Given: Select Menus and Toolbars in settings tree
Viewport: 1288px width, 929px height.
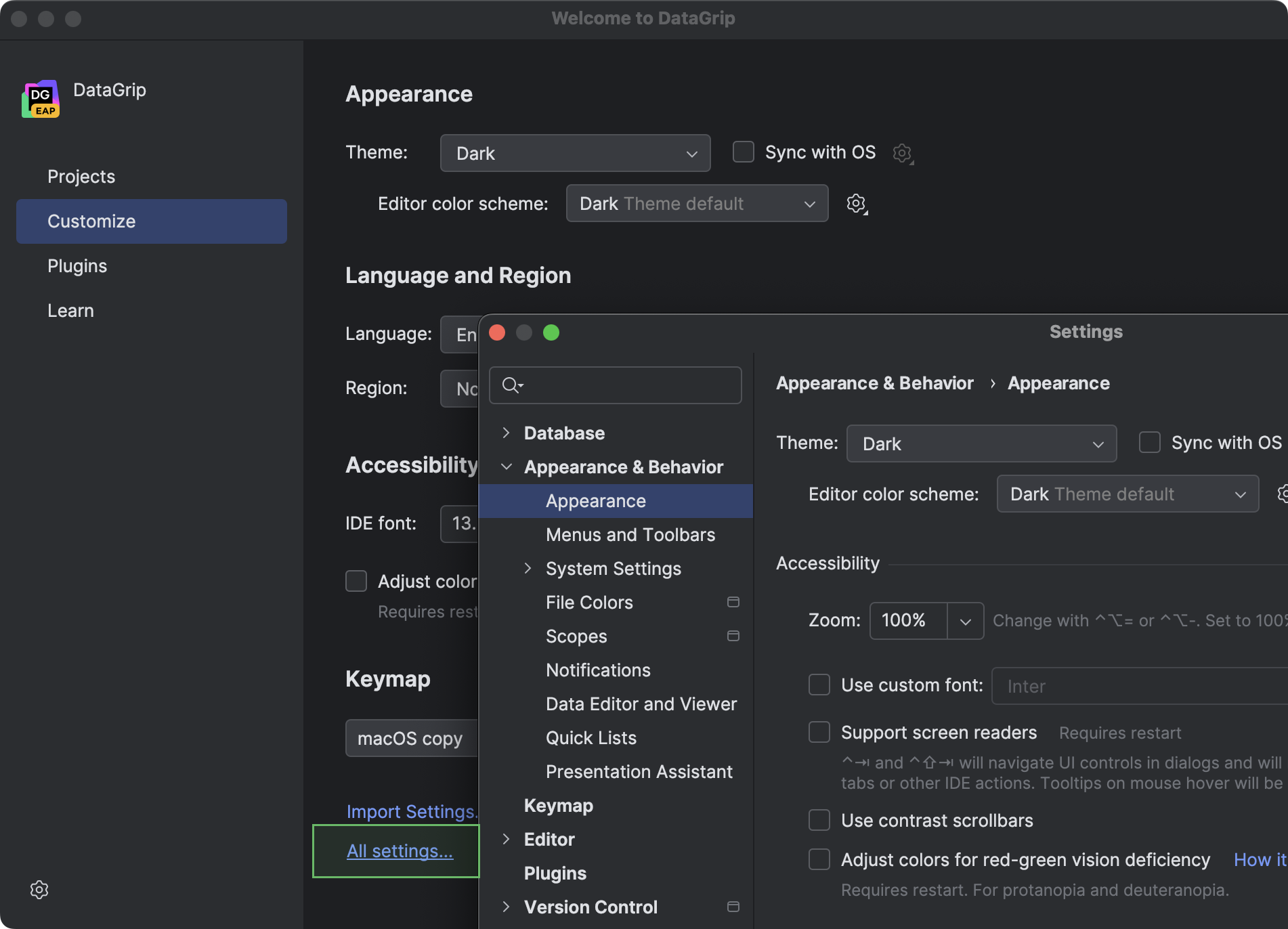Looking at the screenshot, I should point(630,535).
